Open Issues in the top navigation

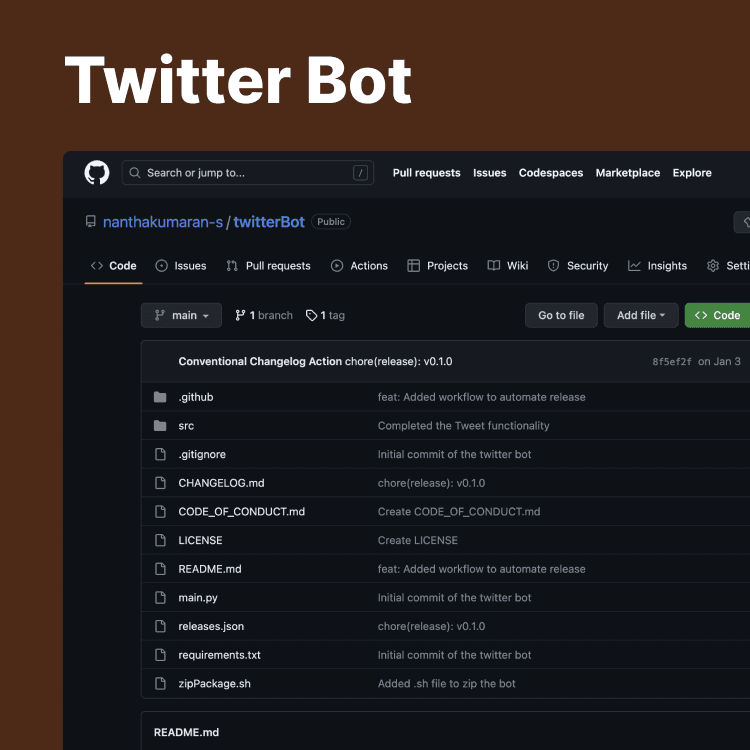[490, 173]
